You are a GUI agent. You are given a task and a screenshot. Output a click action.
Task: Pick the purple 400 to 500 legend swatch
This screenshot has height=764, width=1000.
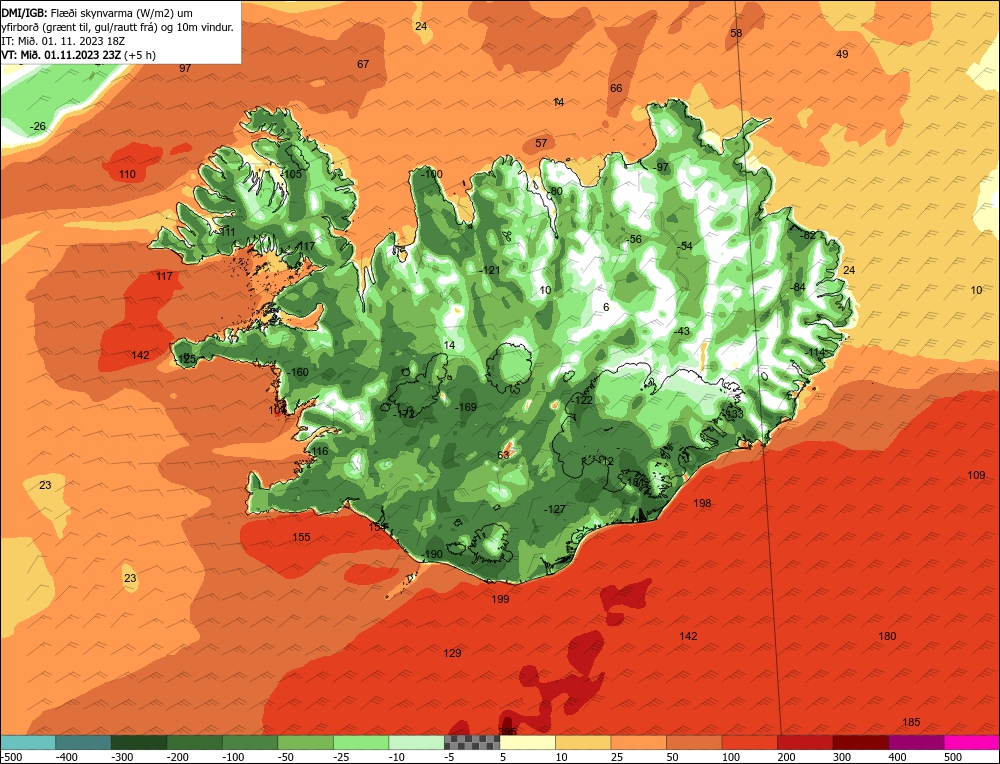(x=916, y=742)
